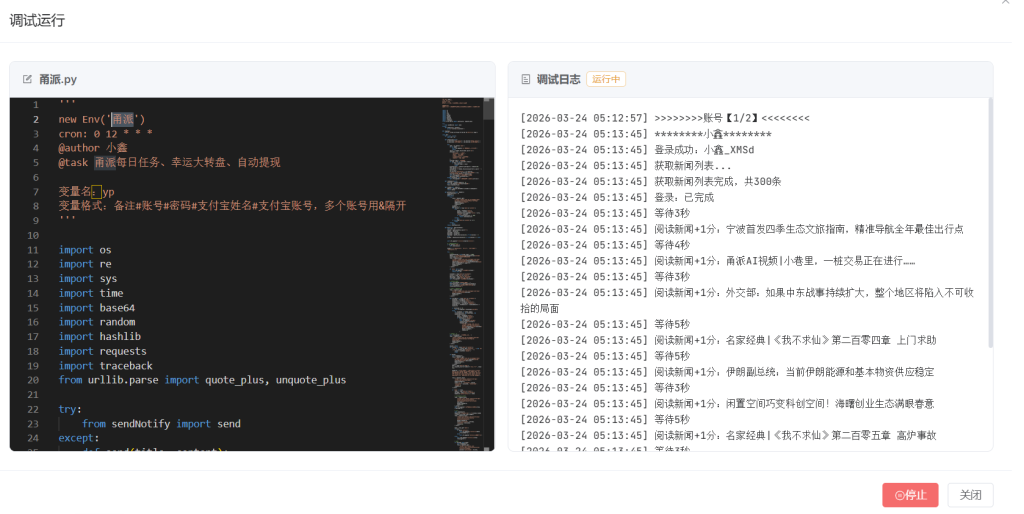Click the line "cron: 0 12 * * *"
Screen dimensions: 1024x514
pyautogui.click(x=106, y=133)
